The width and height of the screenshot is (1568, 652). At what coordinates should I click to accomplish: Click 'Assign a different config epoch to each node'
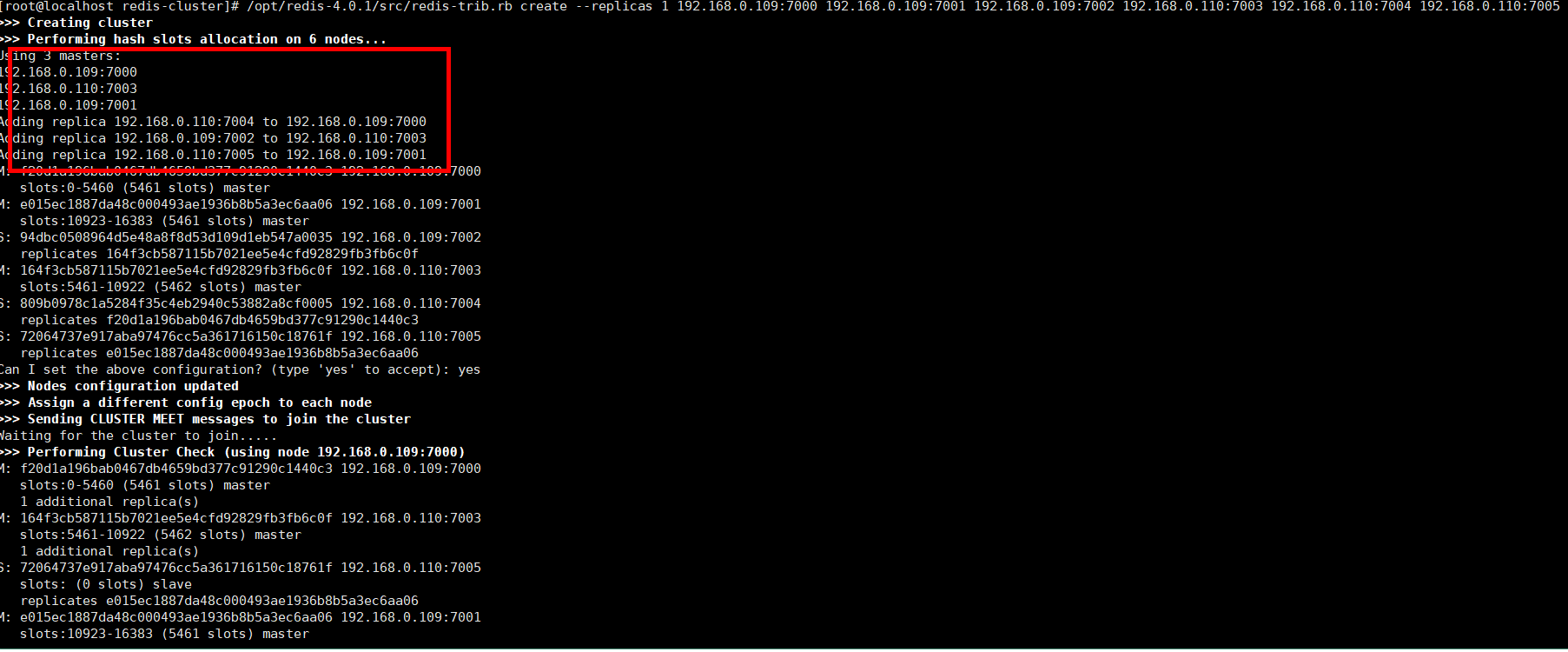click(x=200, y=403)
